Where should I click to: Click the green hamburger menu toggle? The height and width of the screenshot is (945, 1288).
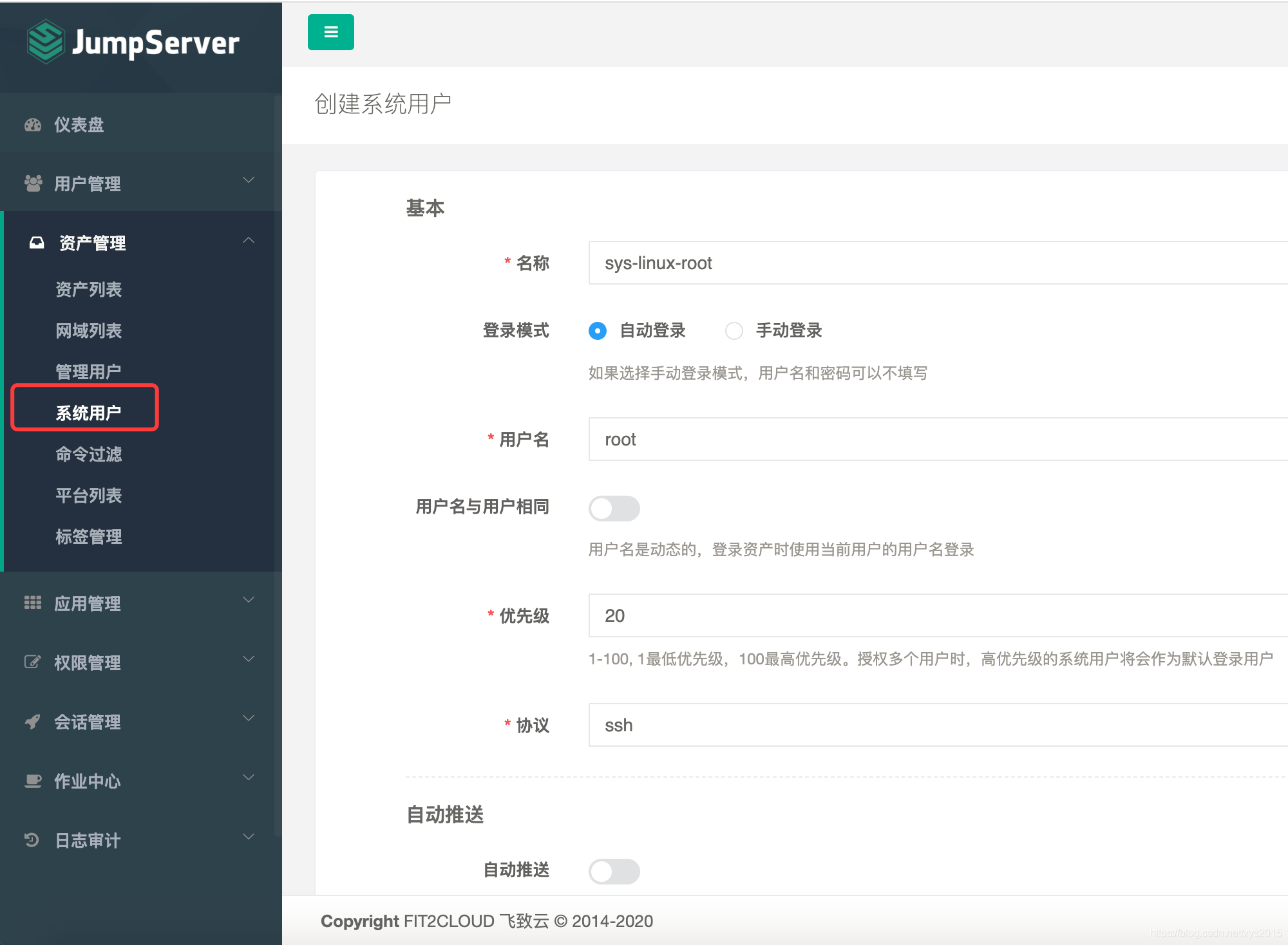pyautogui.click(x=331, y=32)
